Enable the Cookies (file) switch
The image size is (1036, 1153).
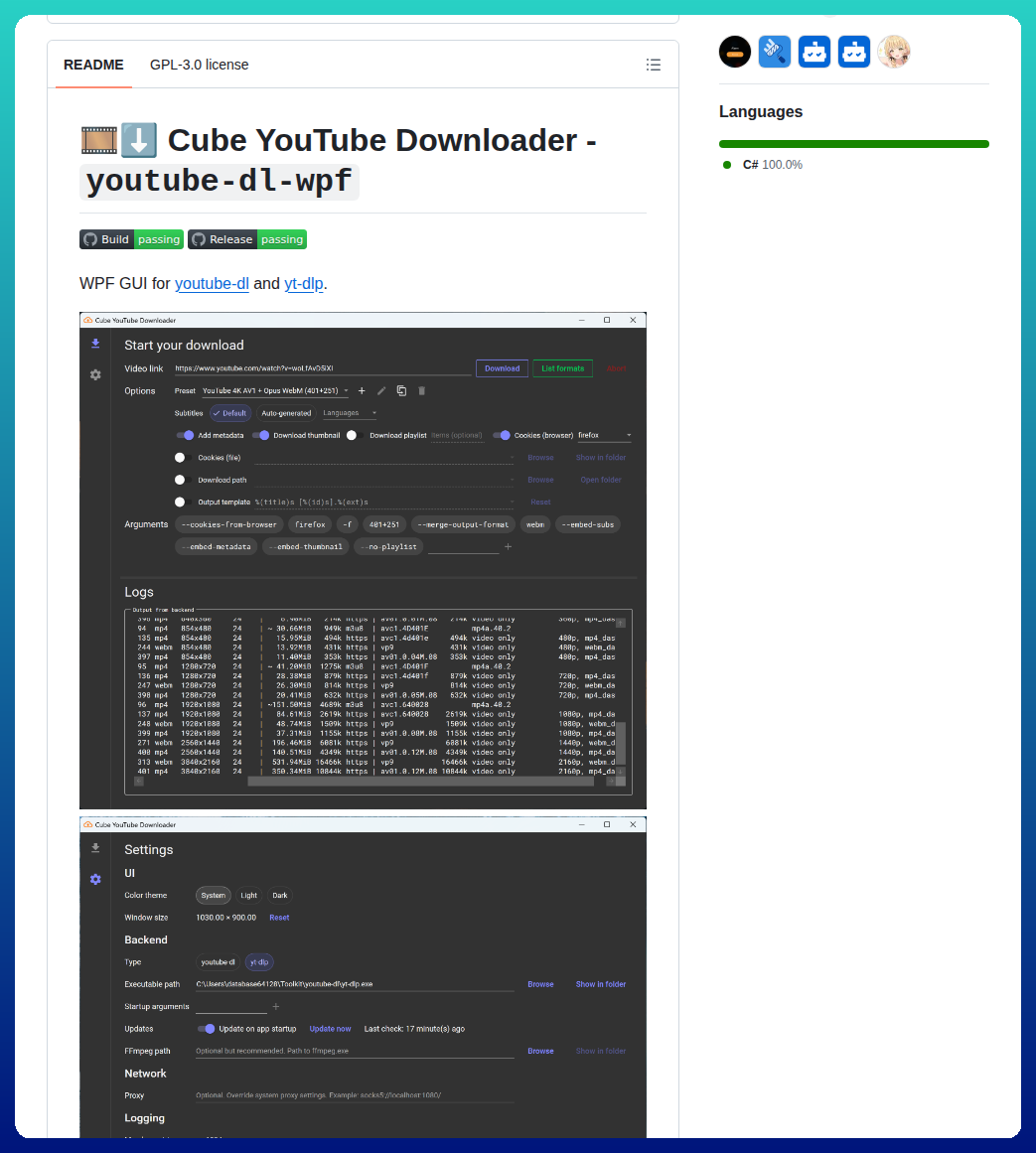click(183, 458)
